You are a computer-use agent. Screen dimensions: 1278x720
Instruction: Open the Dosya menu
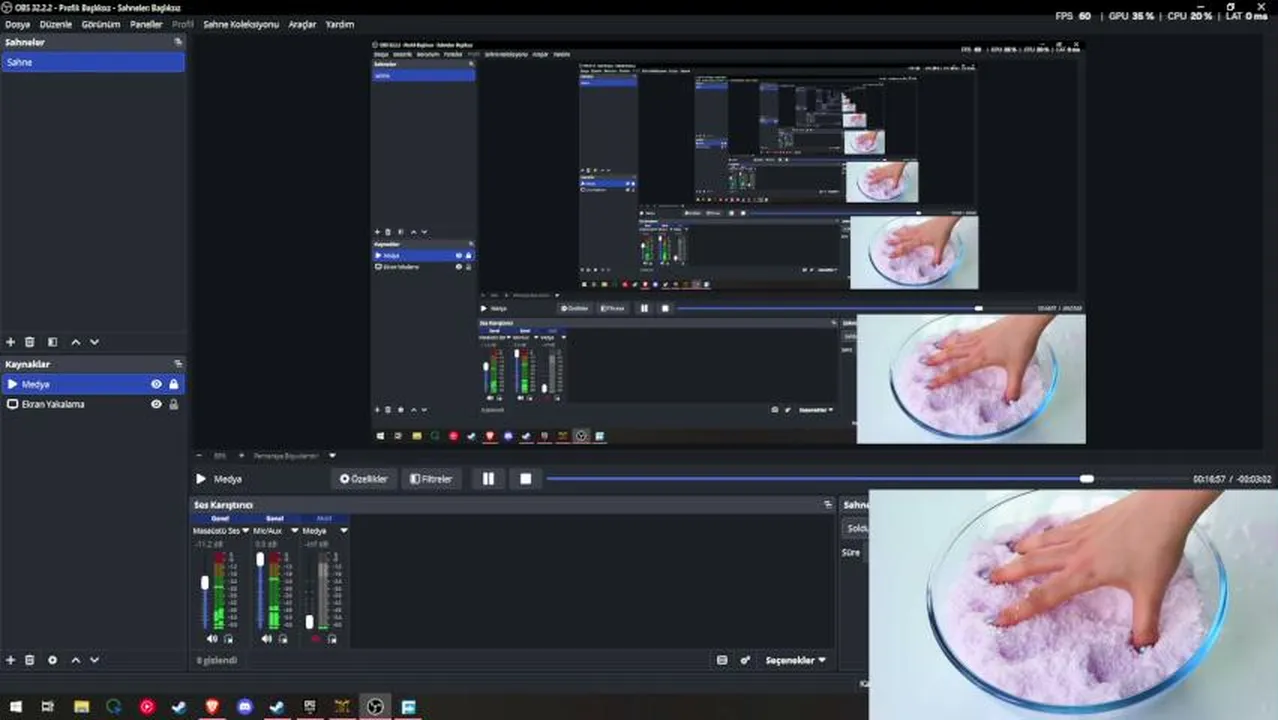18,24
